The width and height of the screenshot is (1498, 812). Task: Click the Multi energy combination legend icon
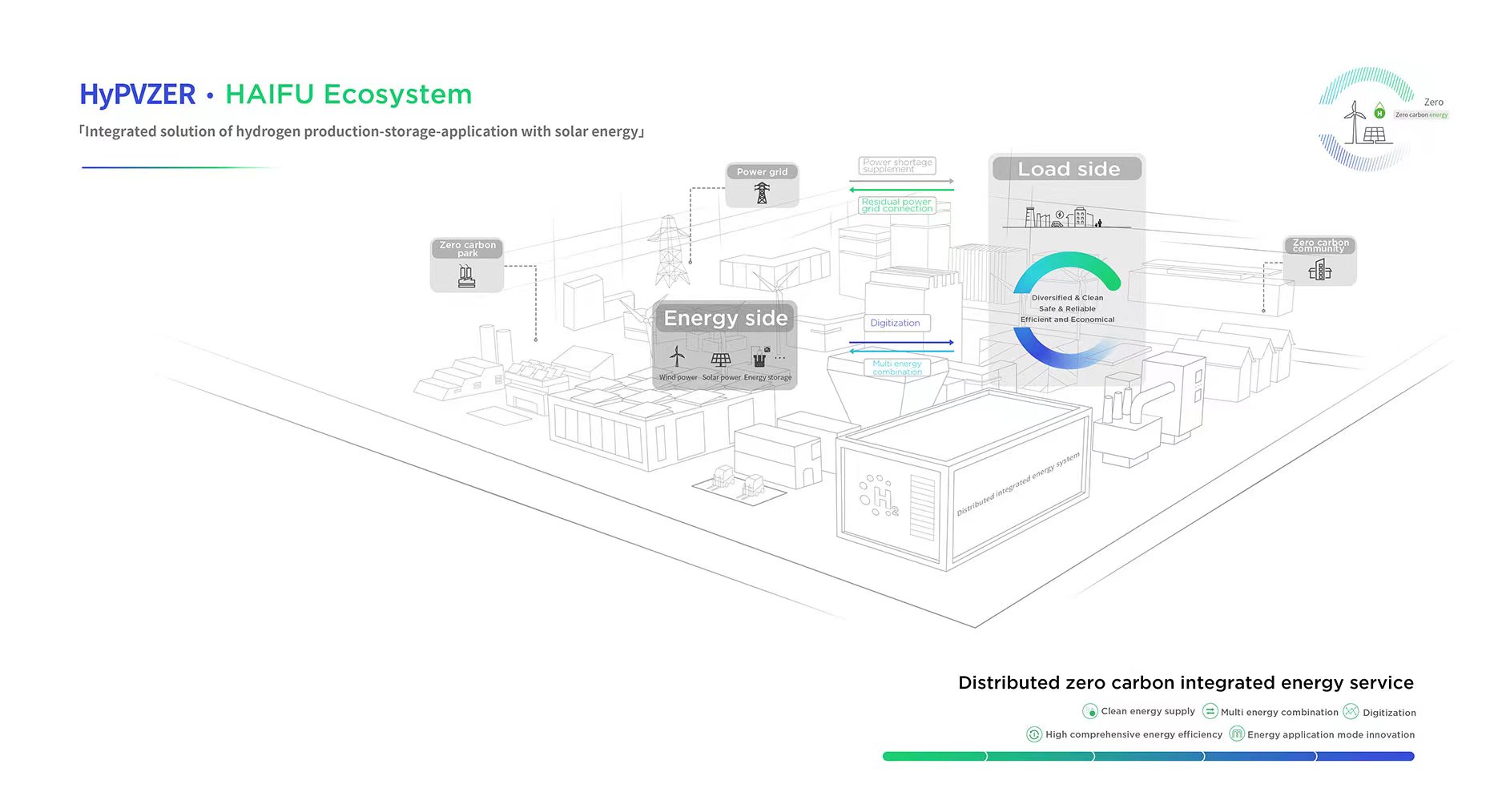(1210, 711)
